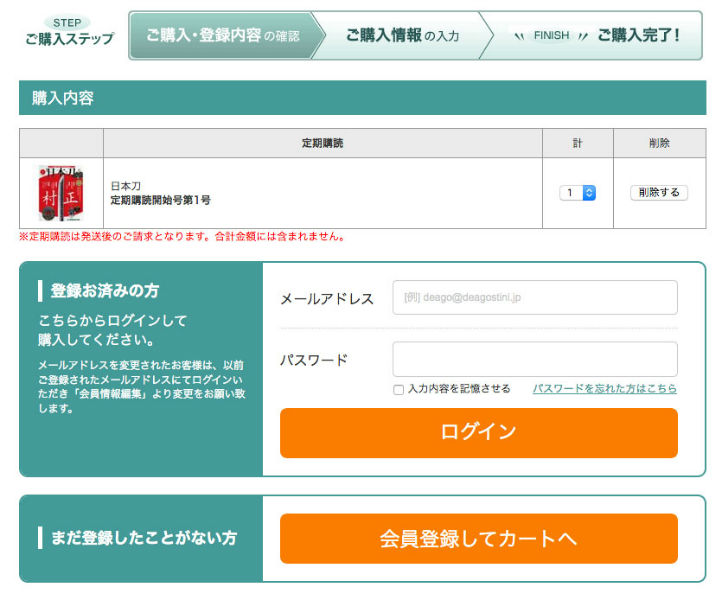Enable the 入力内容を記憶させる checkbox
This screenshot has height=600, width=722.
tap(399, 389)
